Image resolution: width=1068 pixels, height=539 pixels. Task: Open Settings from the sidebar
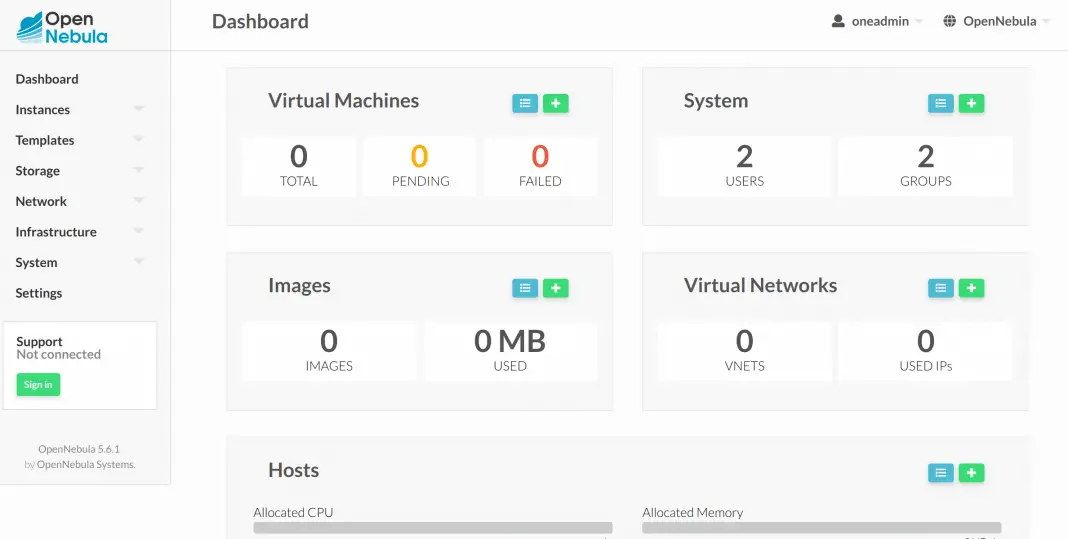tap(39, 293)
